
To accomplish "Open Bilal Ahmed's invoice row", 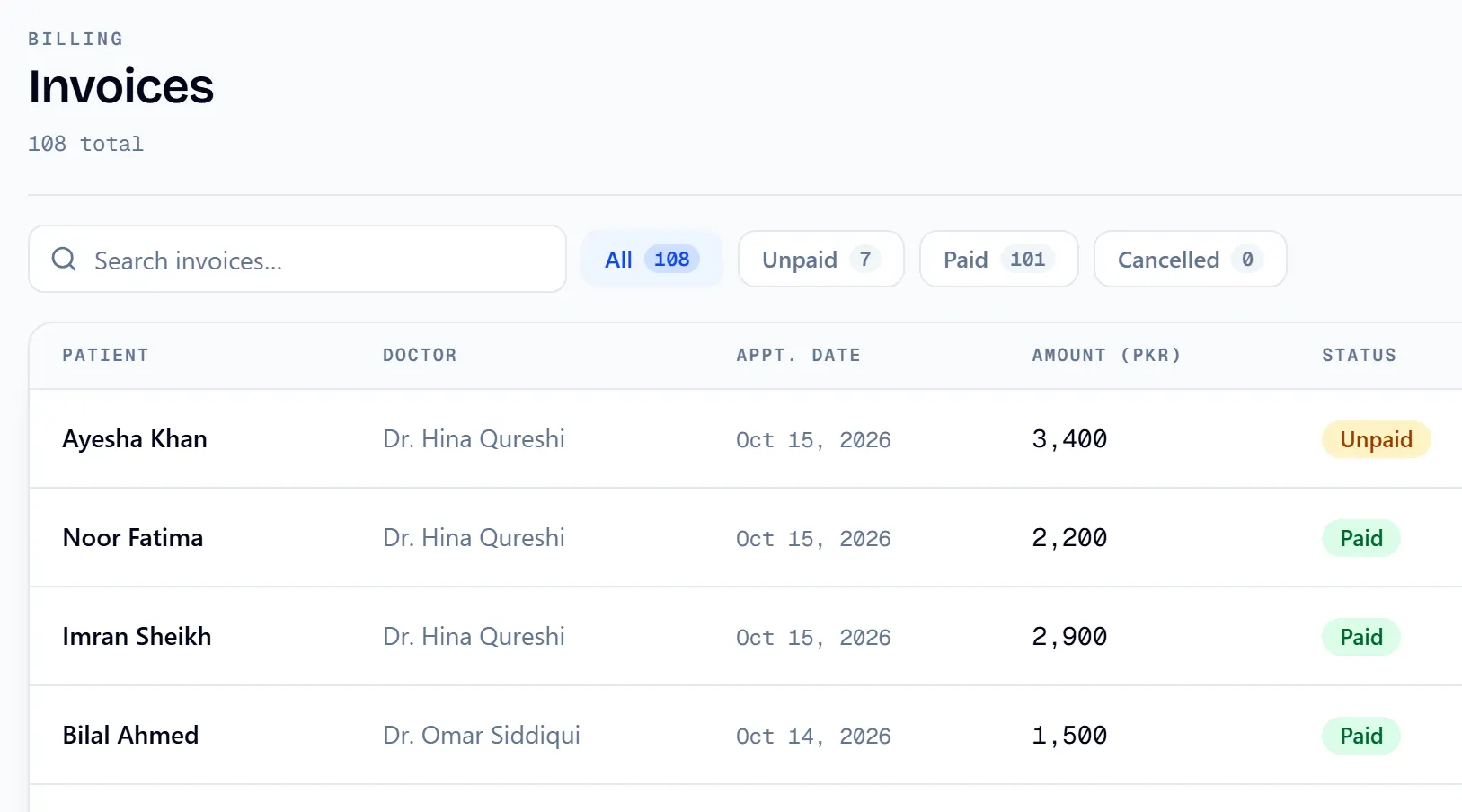I will tap(746, 736).
